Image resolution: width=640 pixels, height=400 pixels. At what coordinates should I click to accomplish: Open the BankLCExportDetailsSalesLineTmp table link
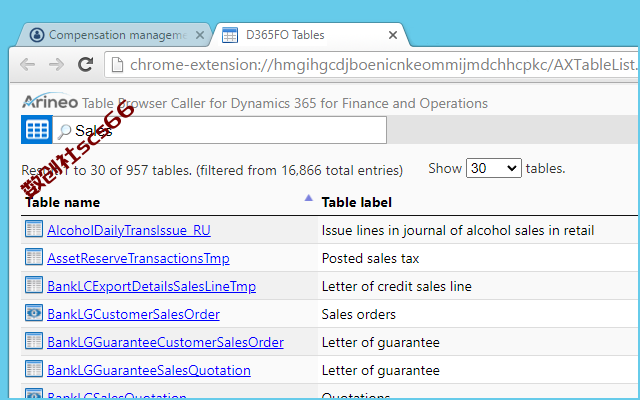(x=151, y=286)
